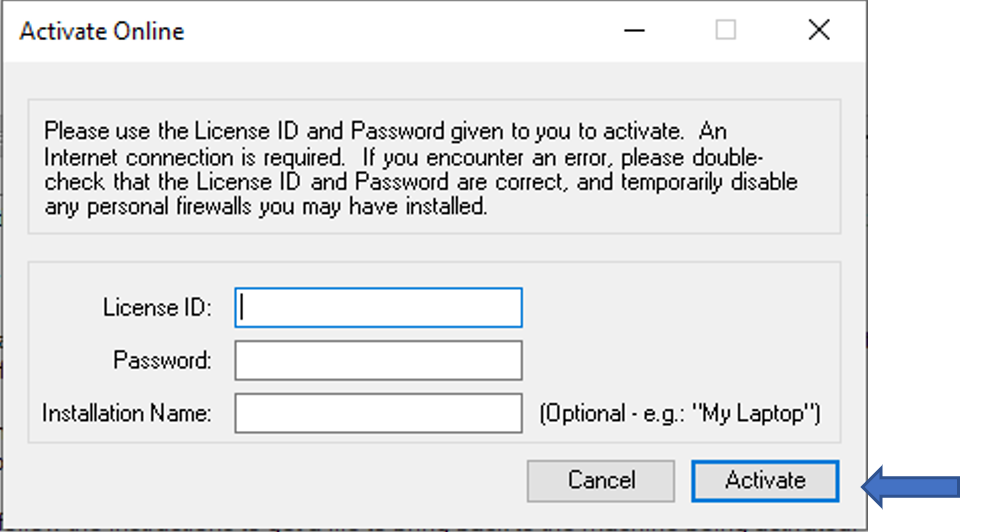Click the blue arrow pointing at Activate

[910, 487]
